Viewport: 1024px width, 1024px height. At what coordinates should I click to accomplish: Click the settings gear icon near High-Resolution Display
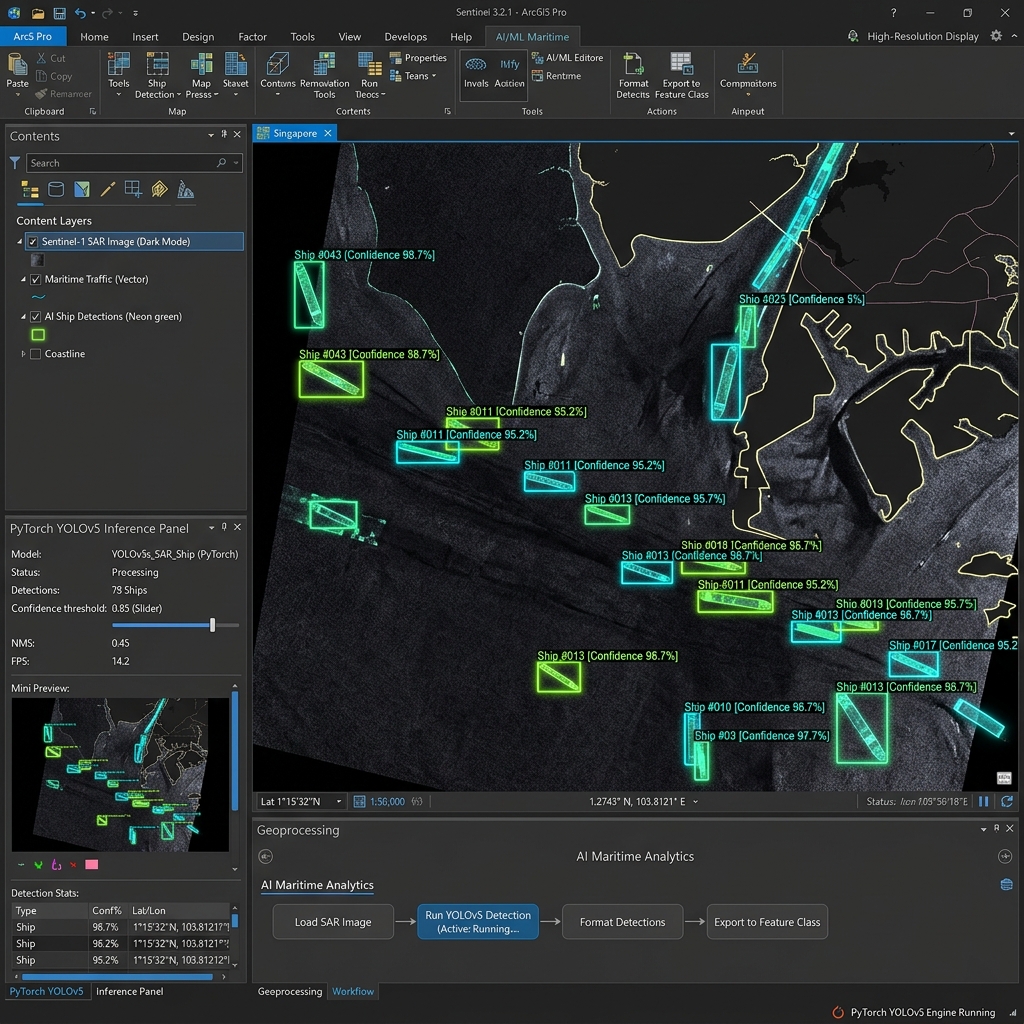tap(996, 36)
